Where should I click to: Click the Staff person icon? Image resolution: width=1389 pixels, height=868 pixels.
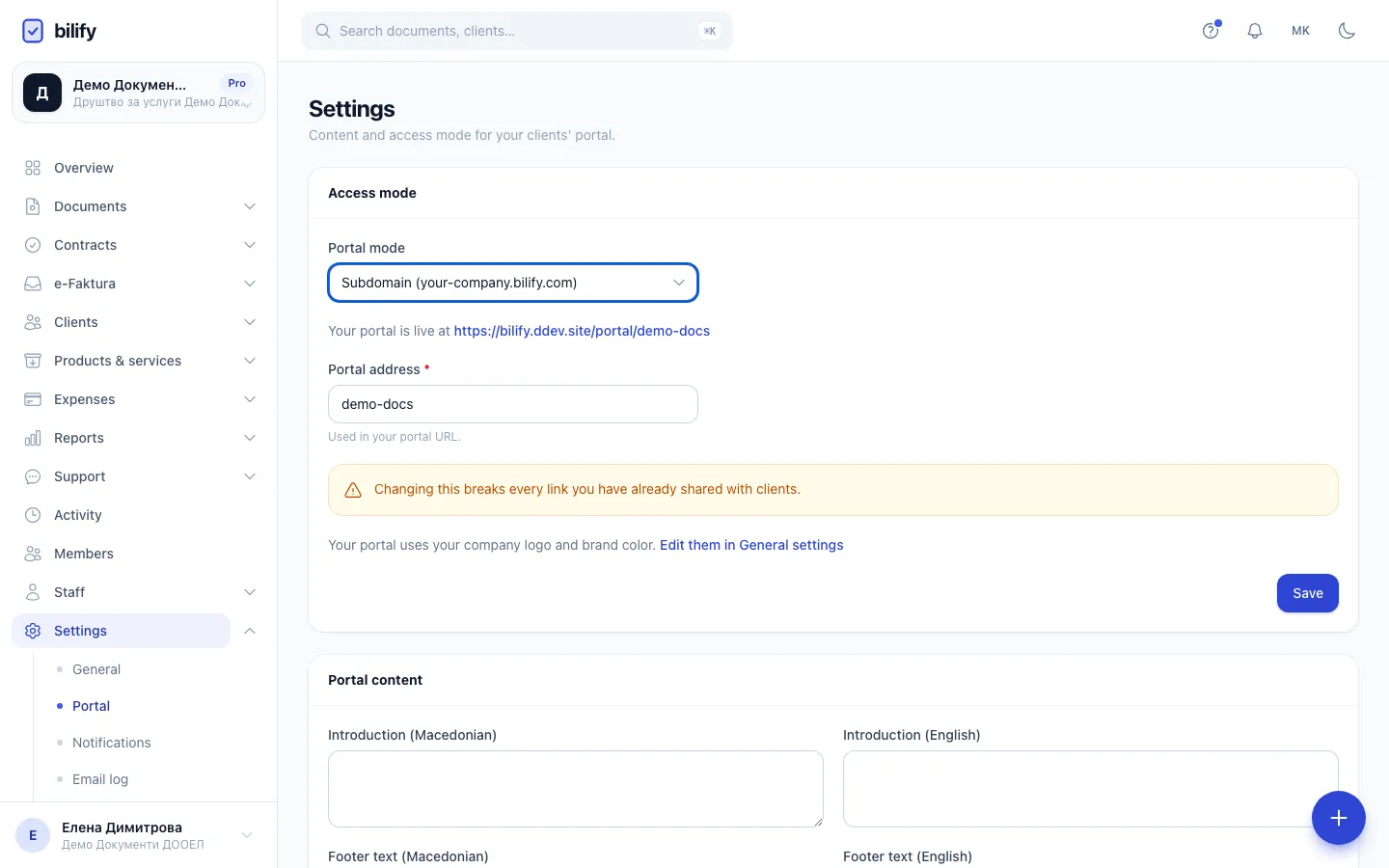(33, 592)
